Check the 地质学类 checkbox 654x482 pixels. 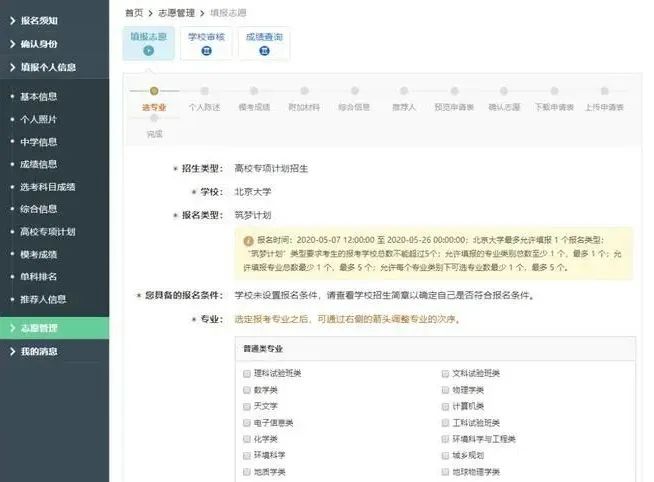(x=247, y=472)
